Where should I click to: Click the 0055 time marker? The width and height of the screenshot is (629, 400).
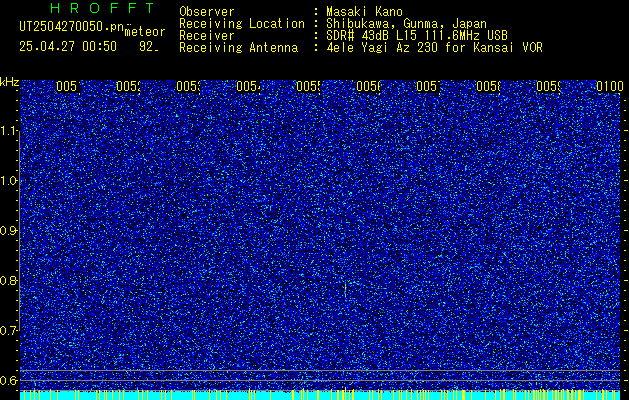(308, 86)
